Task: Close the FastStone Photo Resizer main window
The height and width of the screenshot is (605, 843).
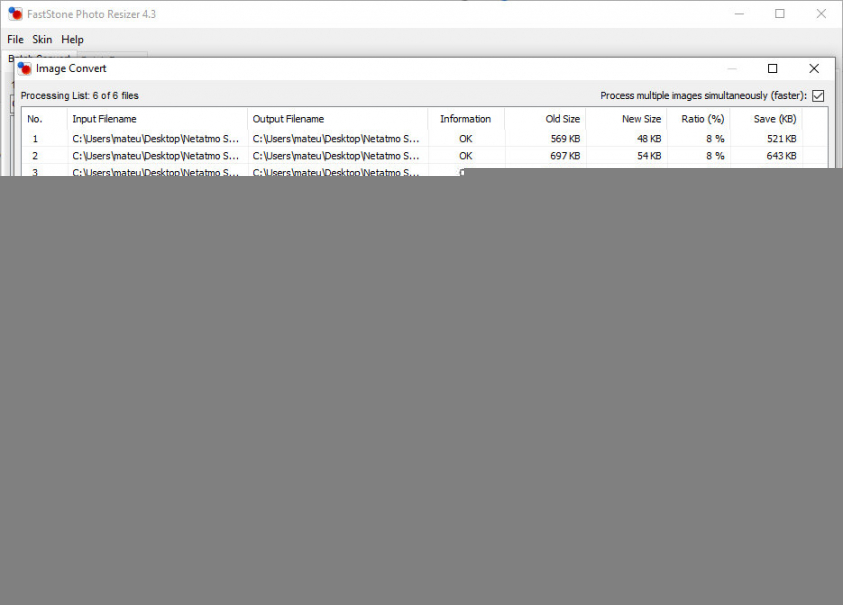Action: 820,14
